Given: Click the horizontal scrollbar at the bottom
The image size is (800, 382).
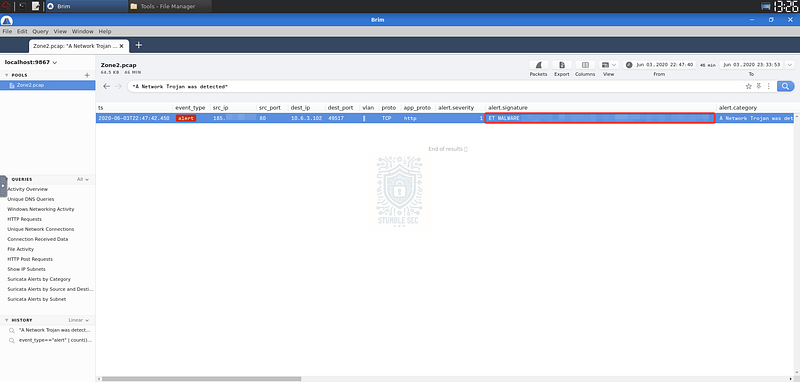Looking at the screenshot, I should [x=202, y=379].
